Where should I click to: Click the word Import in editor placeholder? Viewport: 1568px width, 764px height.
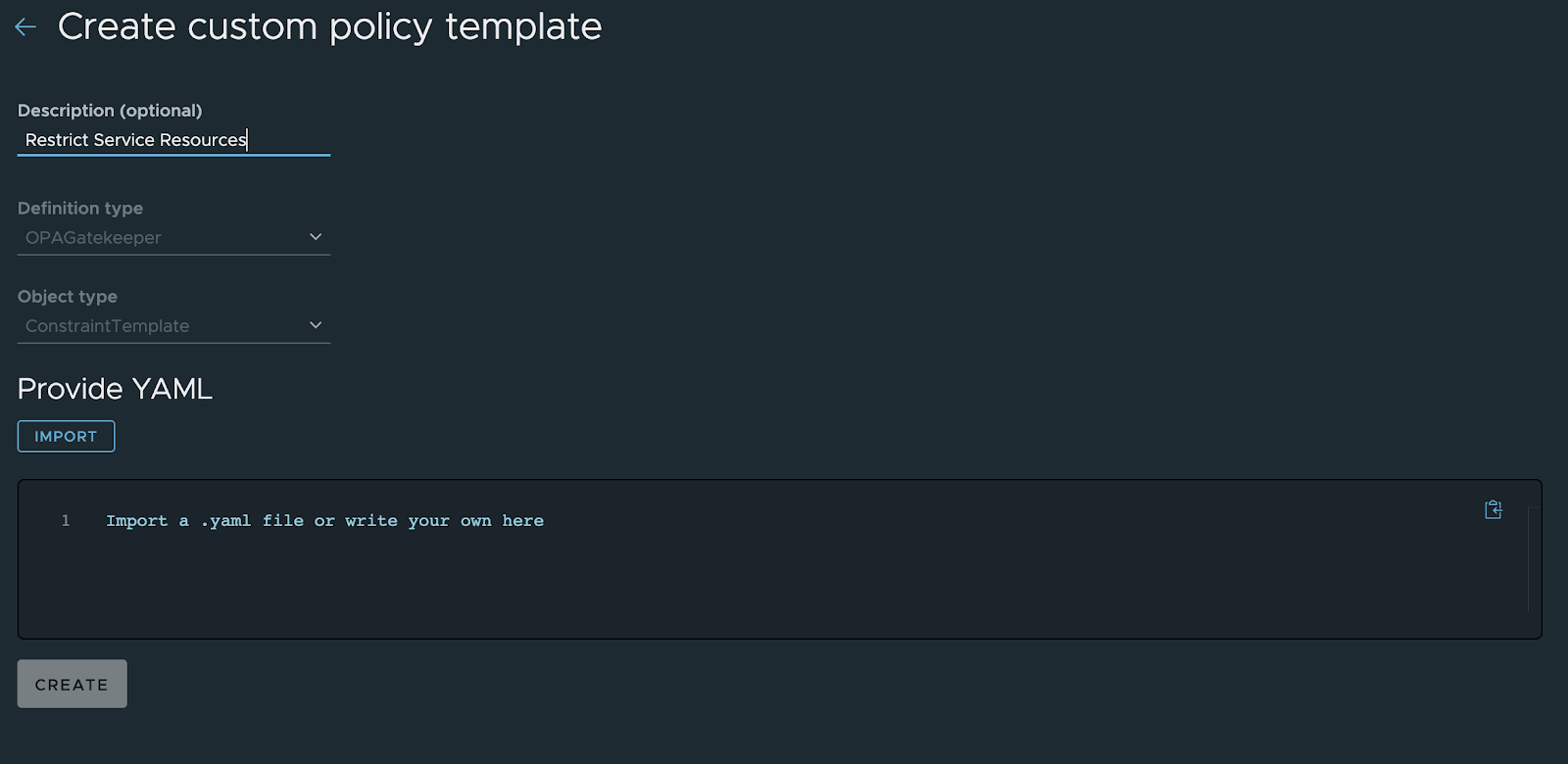[x=136, y=521]
